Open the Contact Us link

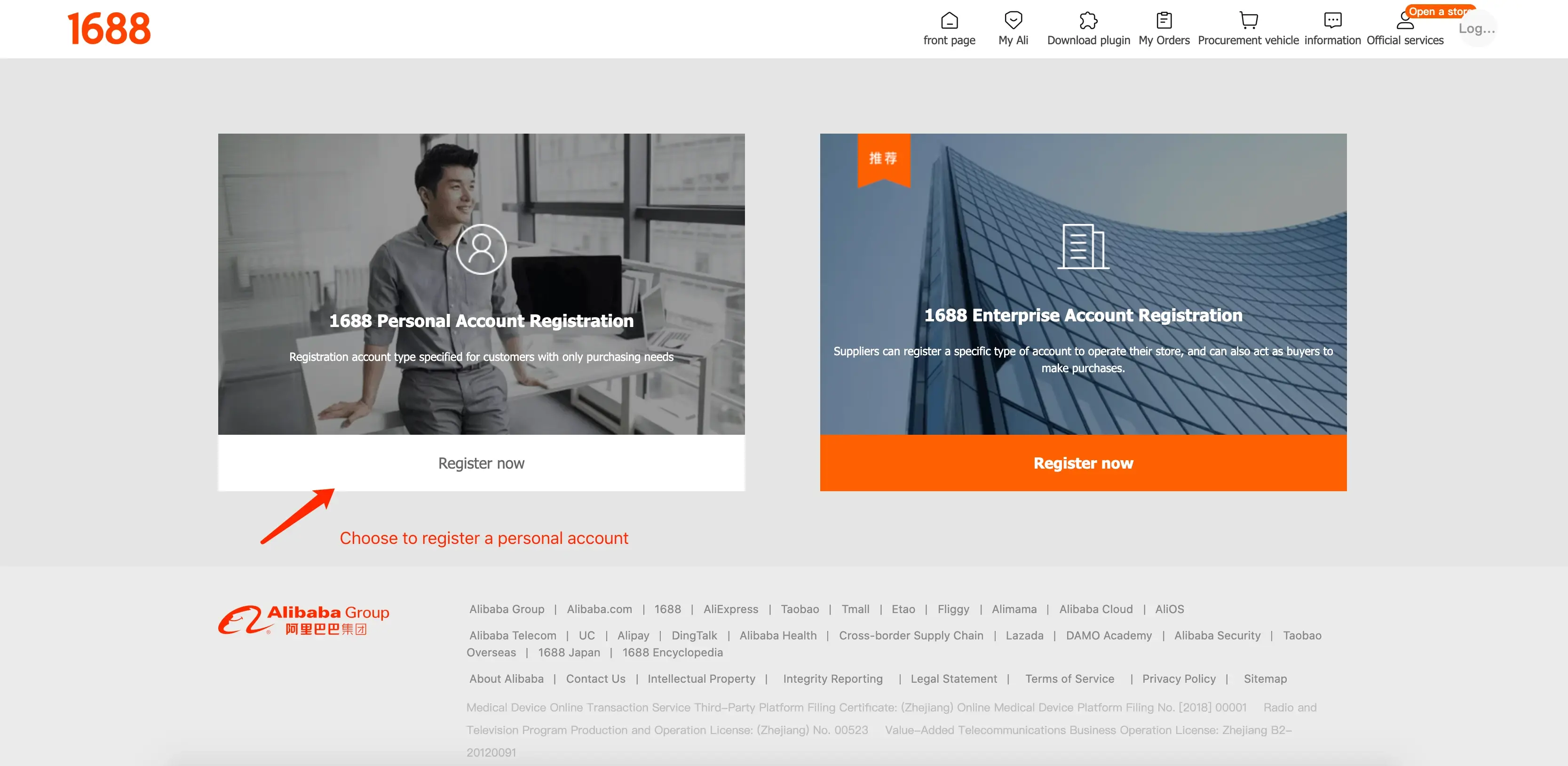click(x=595, y=678)
